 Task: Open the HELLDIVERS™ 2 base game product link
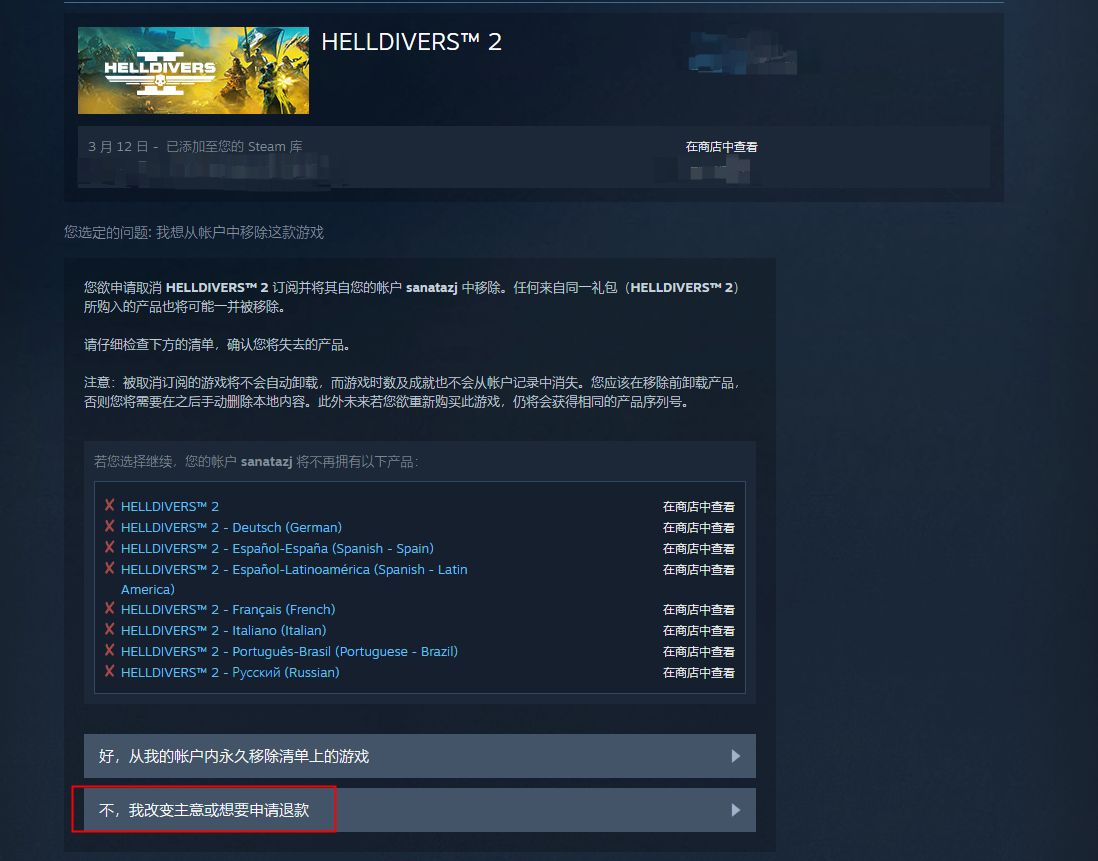(170, 506)
